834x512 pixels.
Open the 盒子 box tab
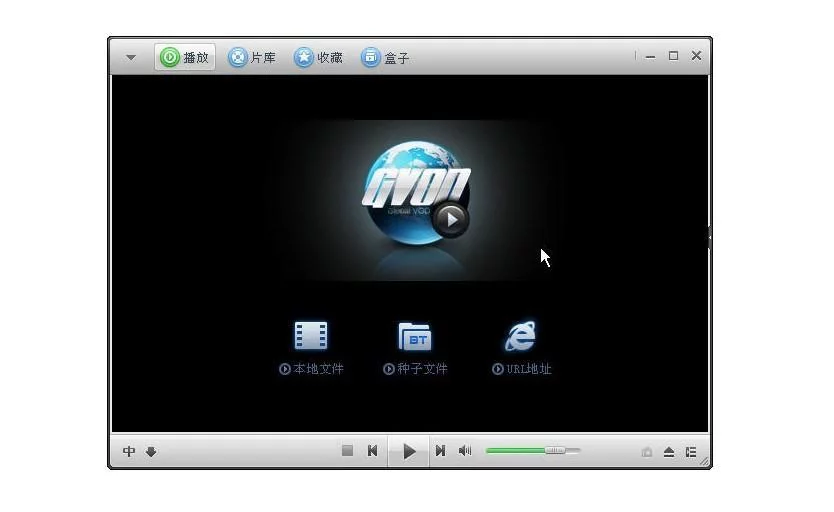tap(385, 58)
